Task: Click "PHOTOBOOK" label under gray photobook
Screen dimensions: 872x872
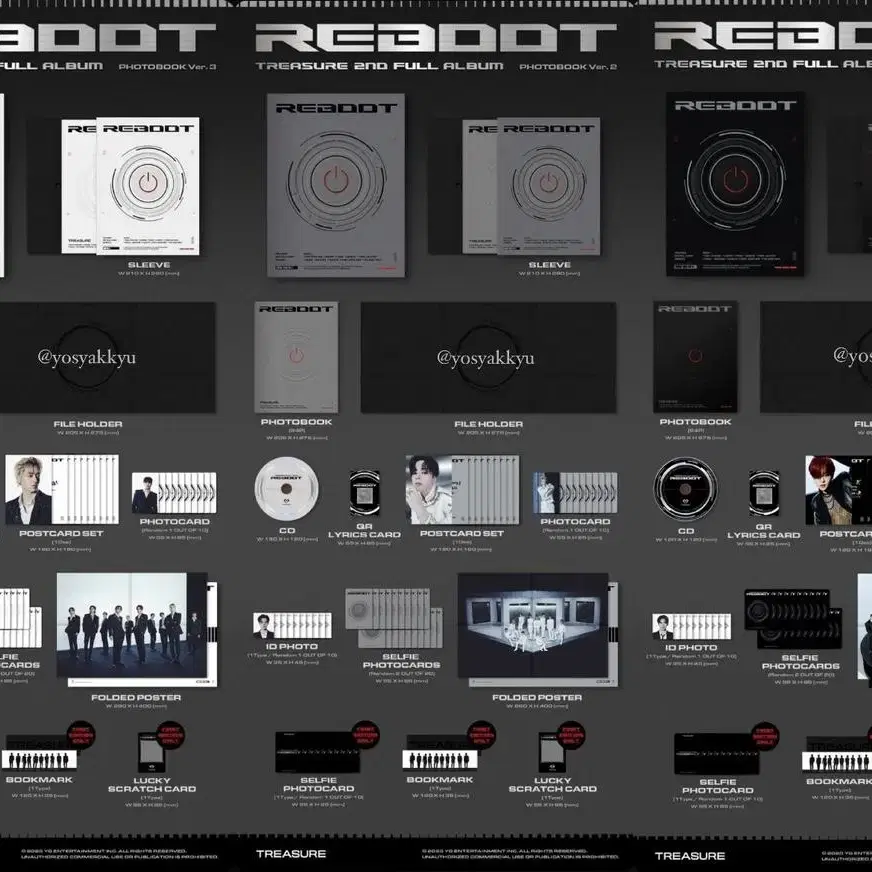Action: pos(296,422)
